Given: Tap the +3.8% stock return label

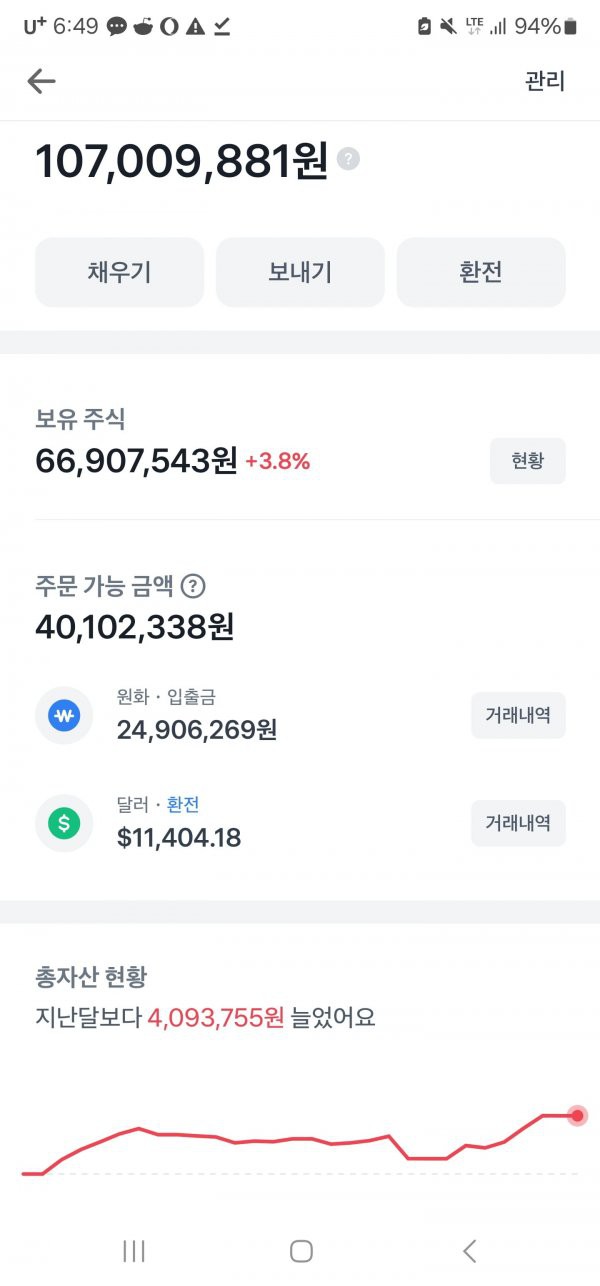Looking at the screenshot, I should point(277,461).
